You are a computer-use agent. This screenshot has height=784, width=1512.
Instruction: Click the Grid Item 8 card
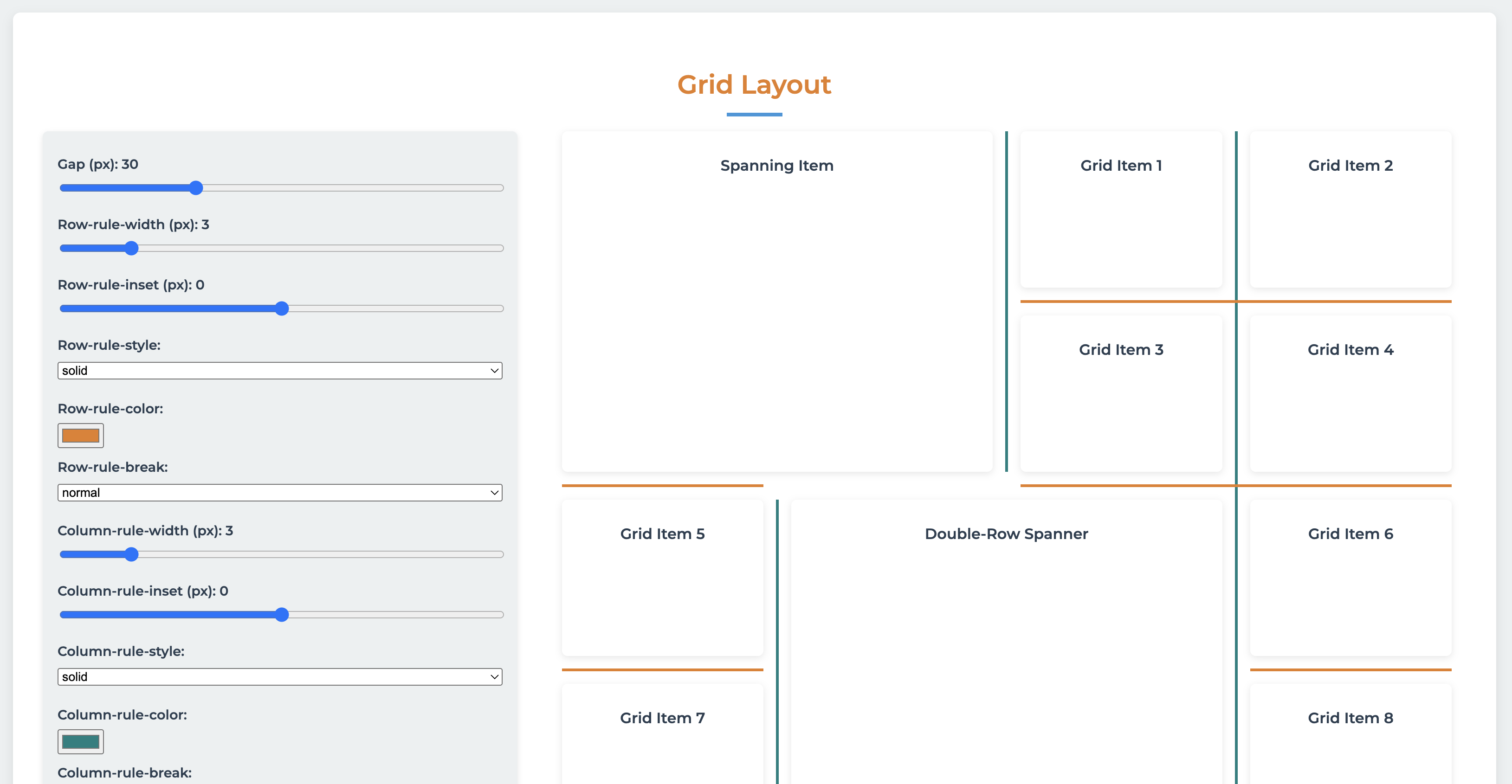(1350, 734)
